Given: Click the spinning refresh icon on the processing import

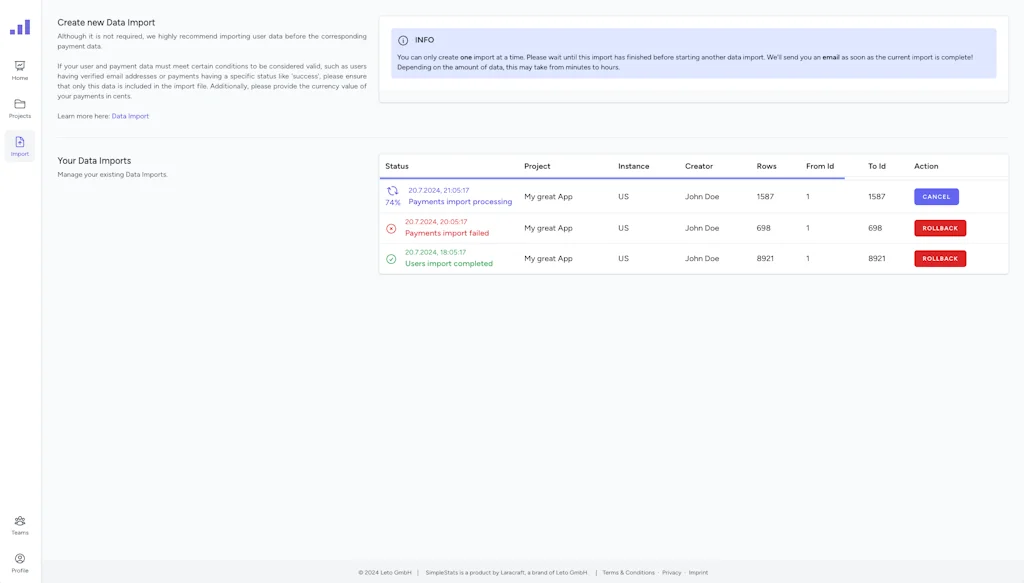Looking at the screenshot, I should [x=393, y=190].
